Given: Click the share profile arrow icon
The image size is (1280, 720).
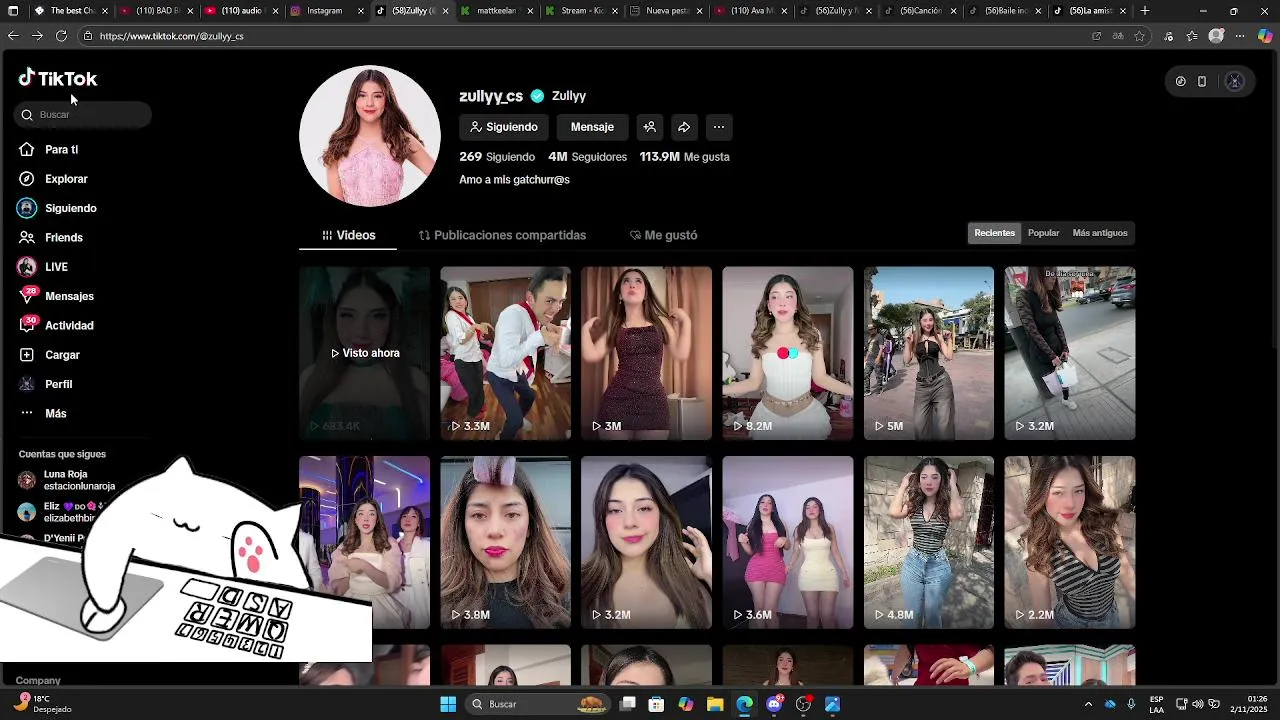Looking at the screenshot, I should pos(684,127).
